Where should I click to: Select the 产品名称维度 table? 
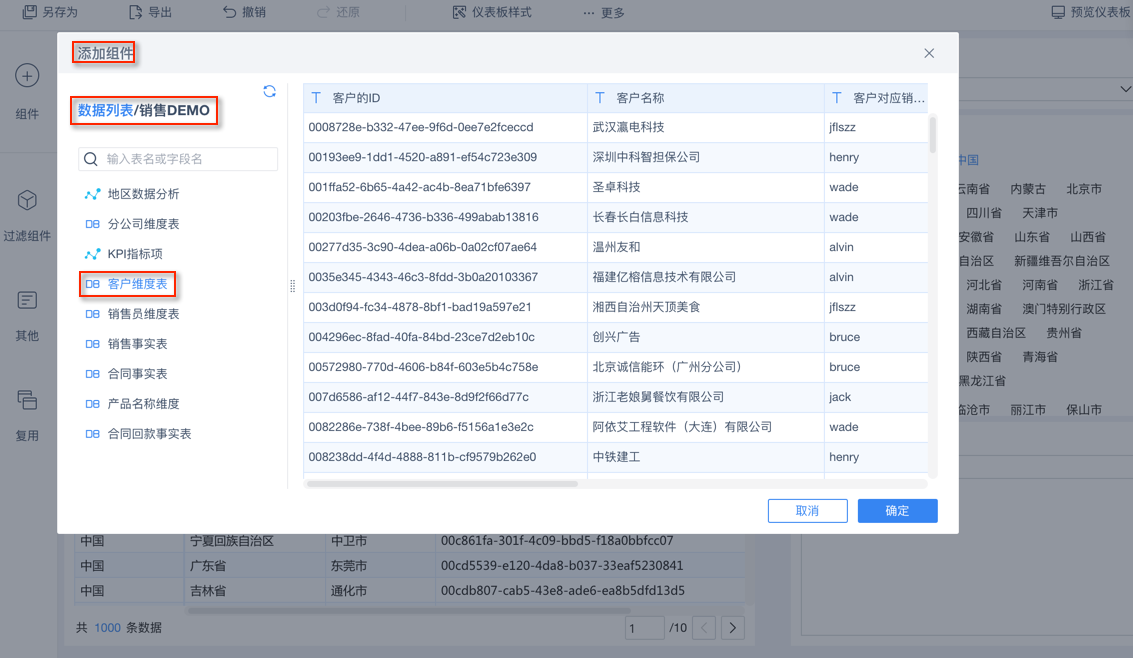143,404
